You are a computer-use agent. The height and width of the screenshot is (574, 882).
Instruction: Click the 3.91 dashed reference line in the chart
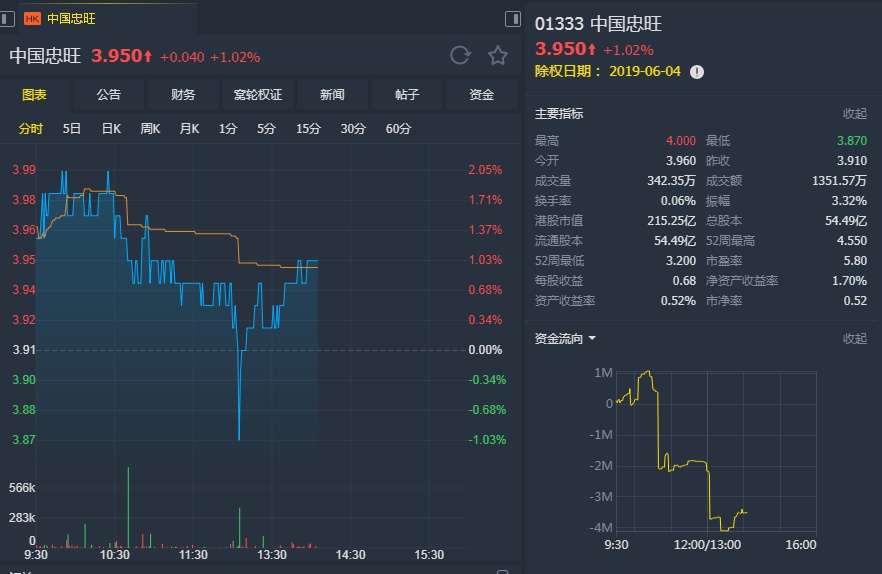250,350
